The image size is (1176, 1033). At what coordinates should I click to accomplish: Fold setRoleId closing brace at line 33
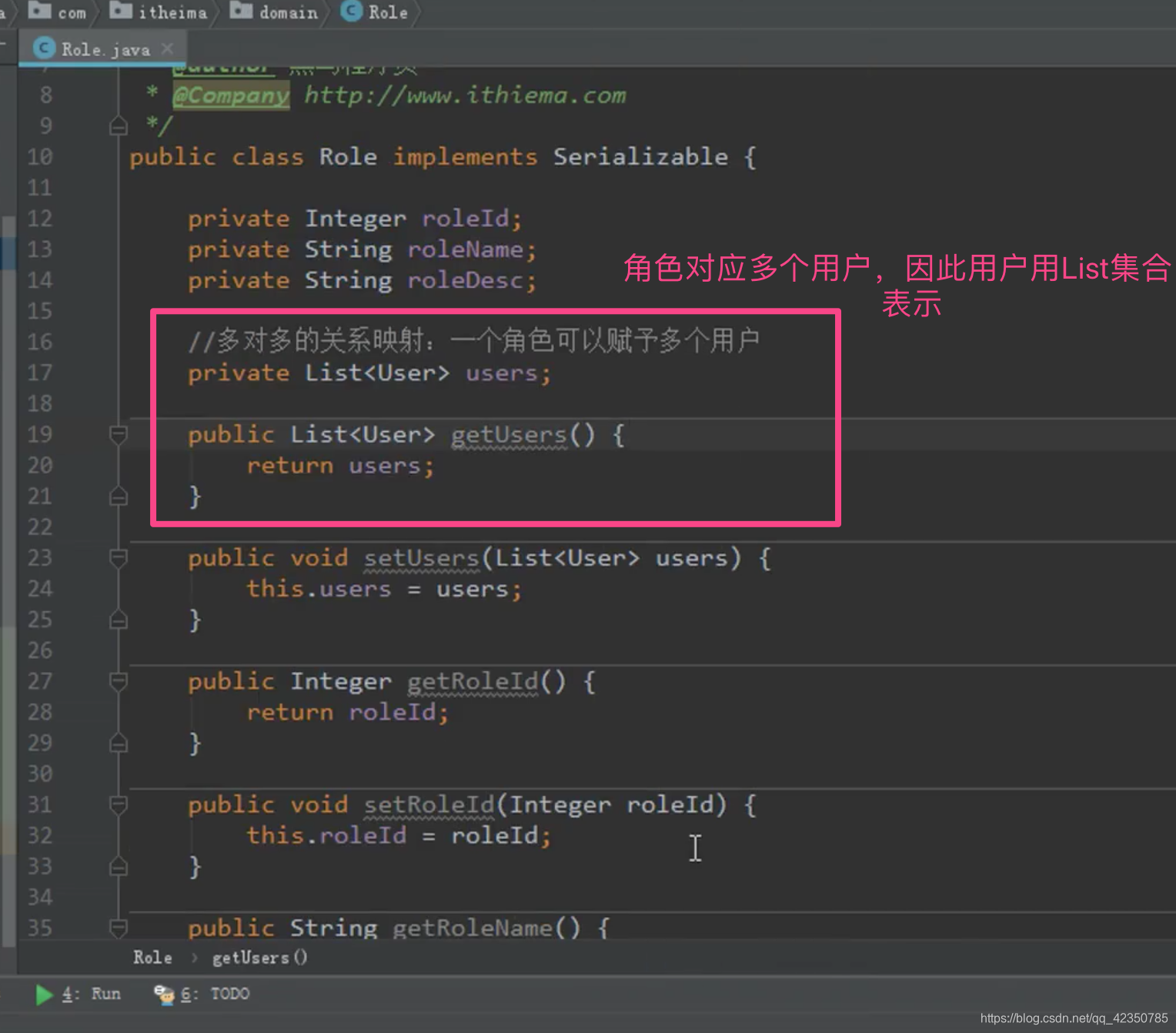pyautogui.click(x=119, y=867)
